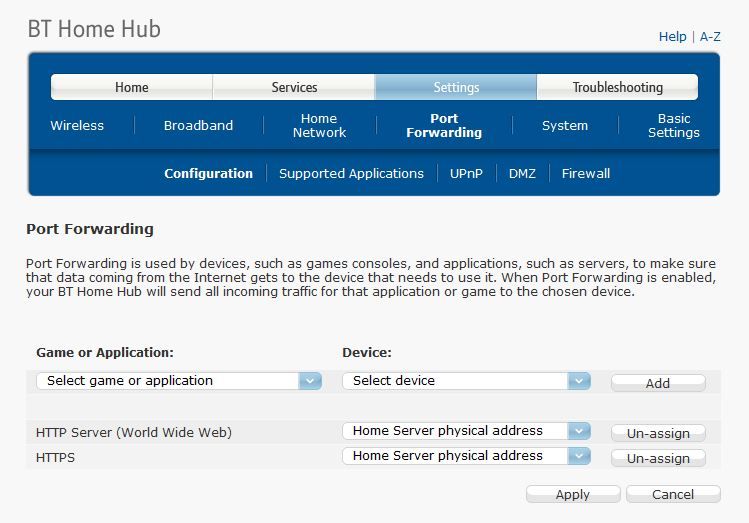
Task: Select Port Forwarding section
Action: (444, 126)
